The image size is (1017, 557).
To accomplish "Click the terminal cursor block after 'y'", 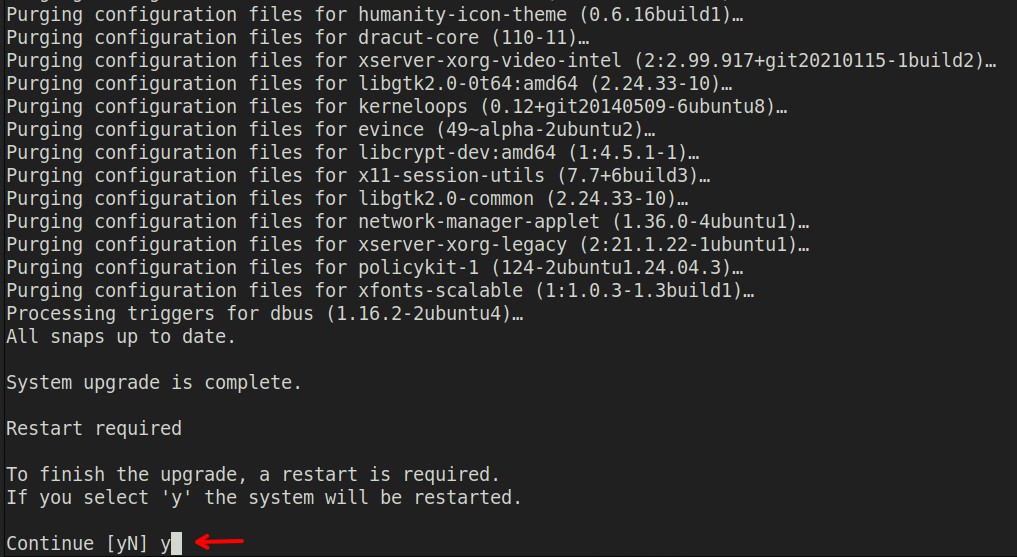I will 177,544.
